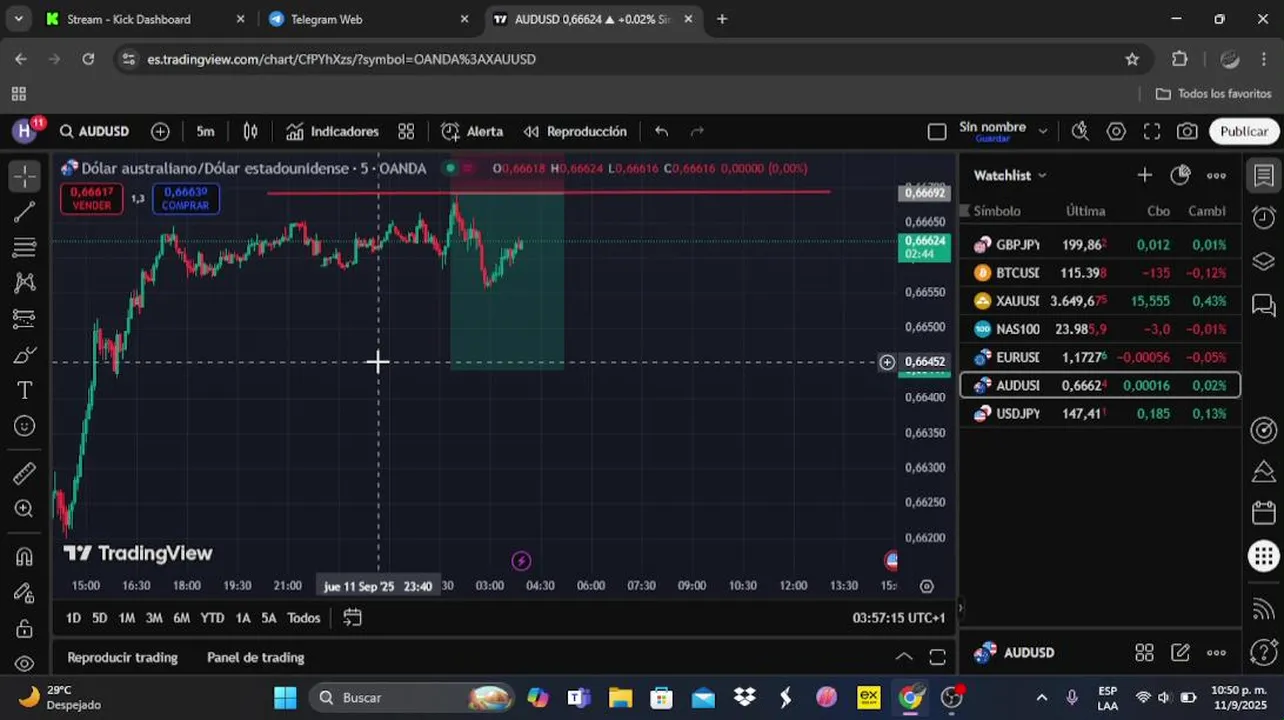Switch chart range to 1D
Image resolution: width=1284 pixels, height=720 pixels.
73,618
